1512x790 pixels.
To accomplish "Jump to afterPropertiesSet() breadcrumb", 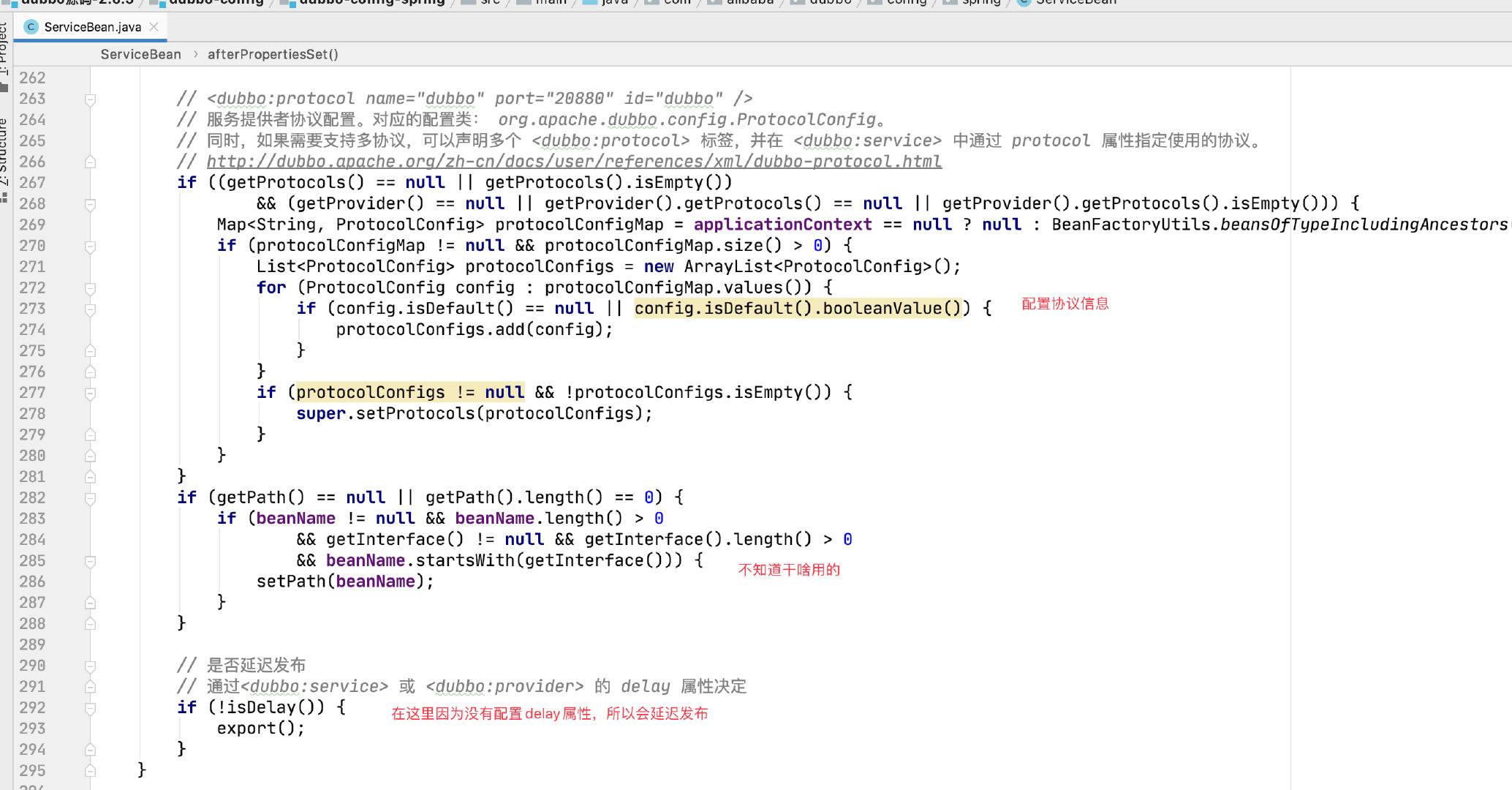I will click(x=273, y=54).
